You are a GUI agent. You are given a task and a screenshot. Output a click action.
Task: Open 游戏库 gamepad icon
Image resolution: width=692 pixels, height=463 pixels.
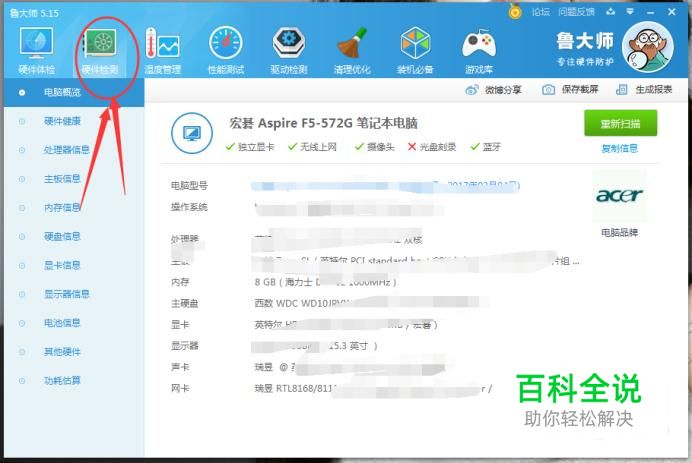[x=479, y=50]
